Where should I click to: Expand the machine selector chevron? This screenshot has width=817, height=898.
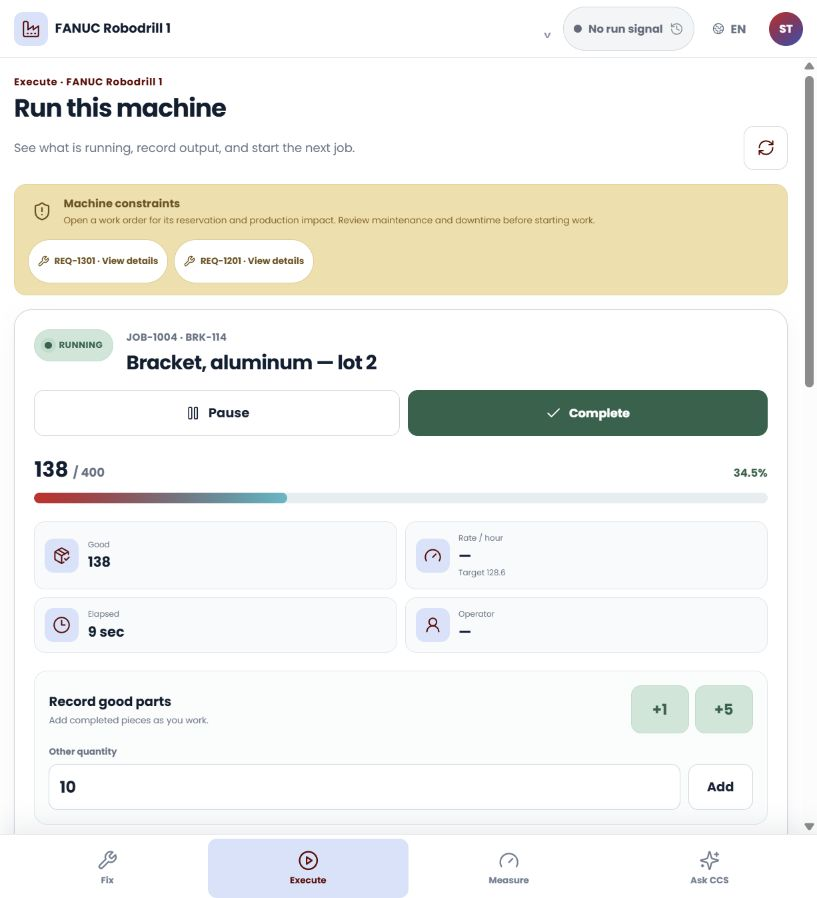(x=547, y=35)
